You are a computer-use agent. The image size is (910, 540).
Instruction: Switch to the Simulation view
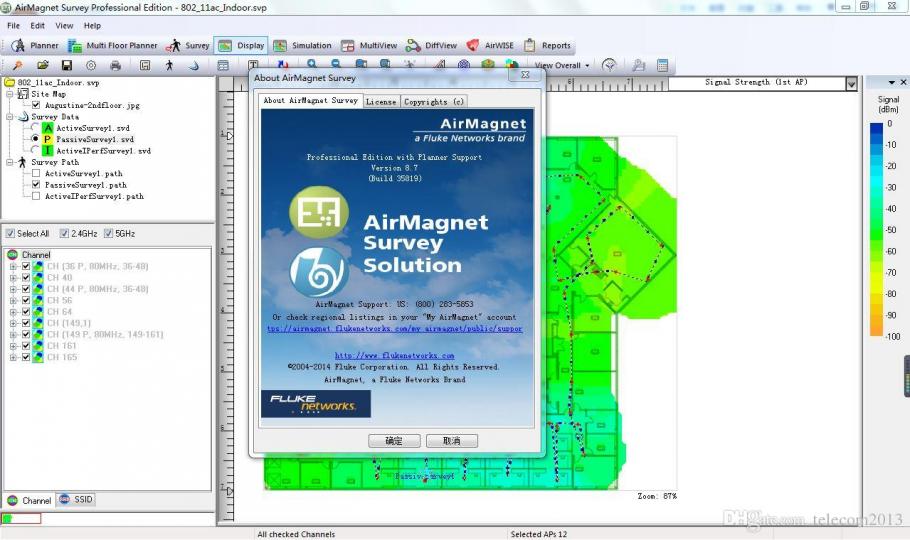[x=302, y=45]
